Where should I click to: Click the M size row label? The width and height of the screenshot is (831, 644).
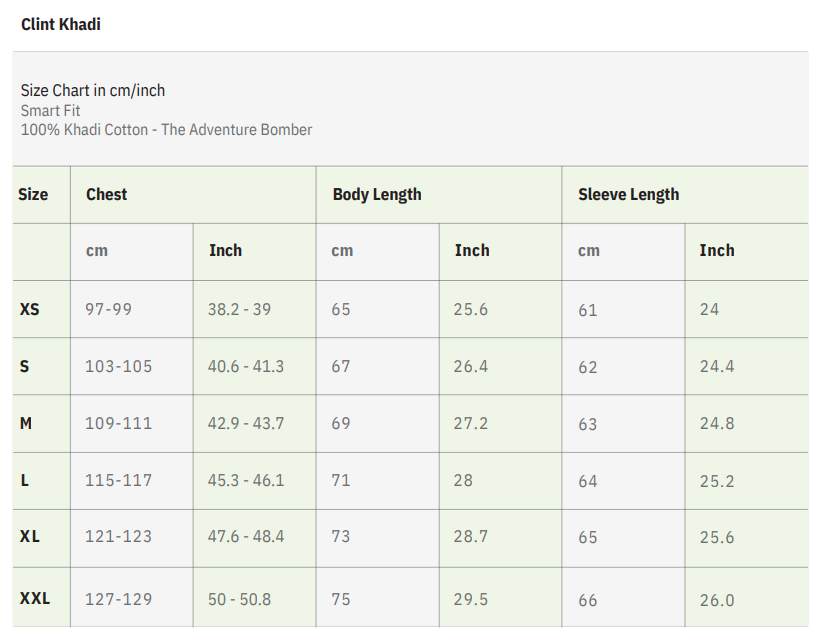26,423
